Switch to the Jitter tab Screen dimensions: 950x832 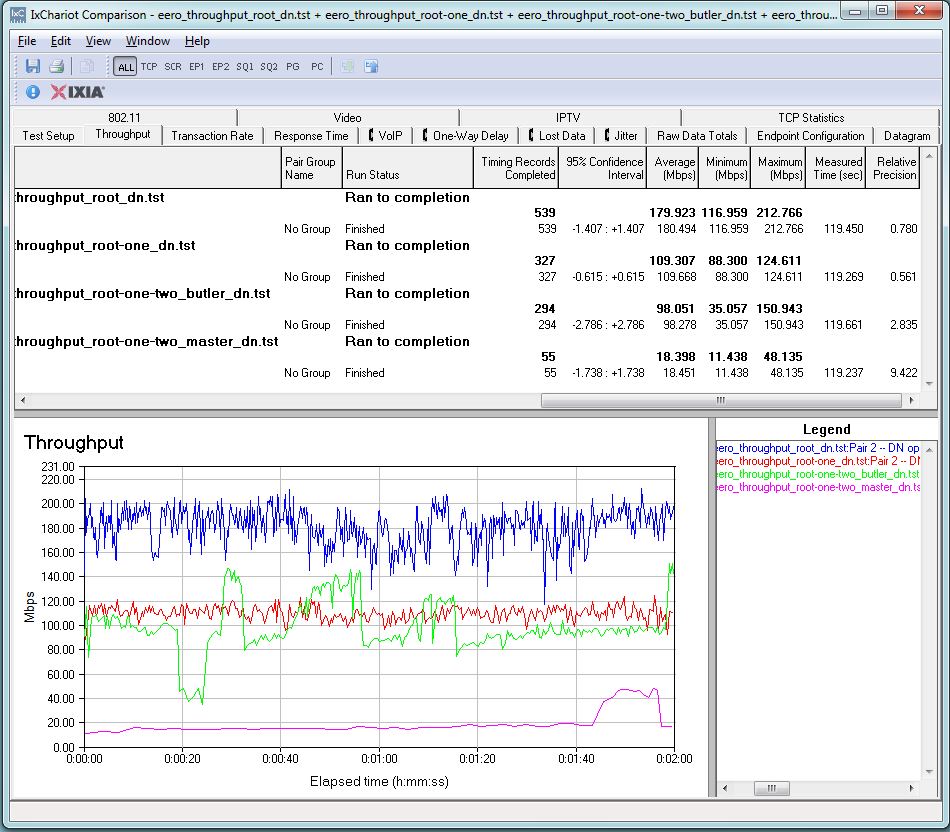click(x=621, y=136)
